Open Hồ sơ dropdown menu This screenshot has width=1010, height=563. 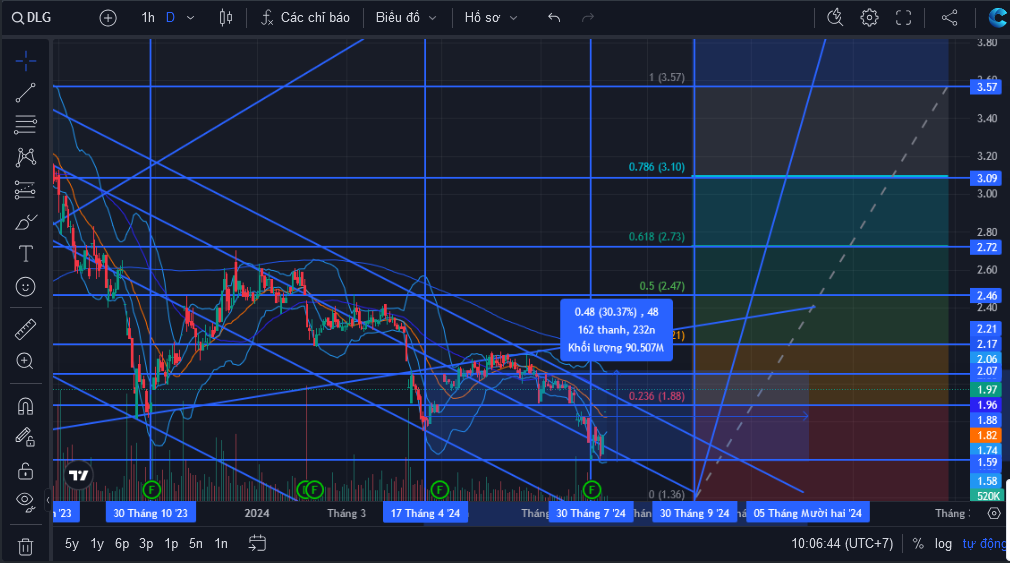point(491,18)
